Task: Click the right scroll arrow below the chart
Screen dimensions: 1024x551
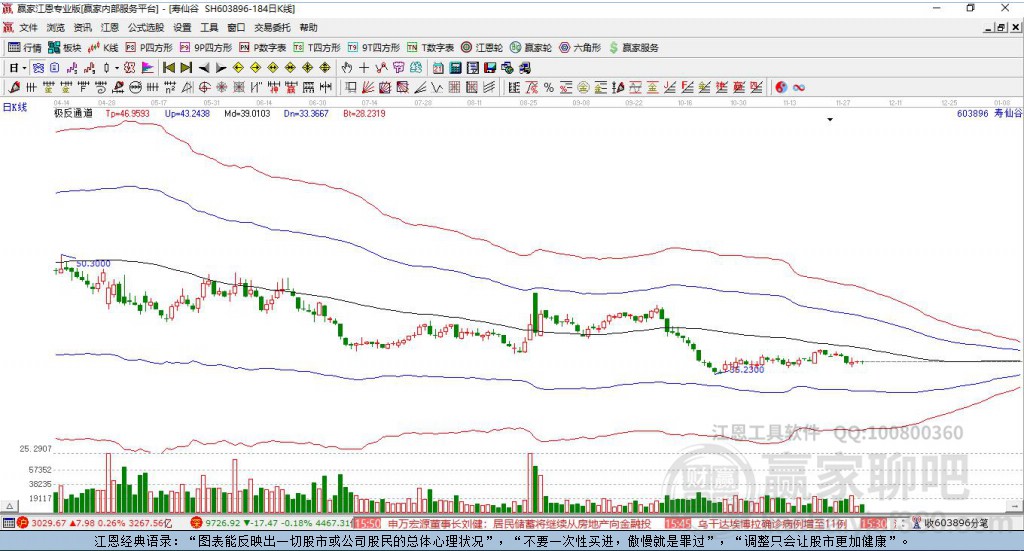Action: point(1014,506)
